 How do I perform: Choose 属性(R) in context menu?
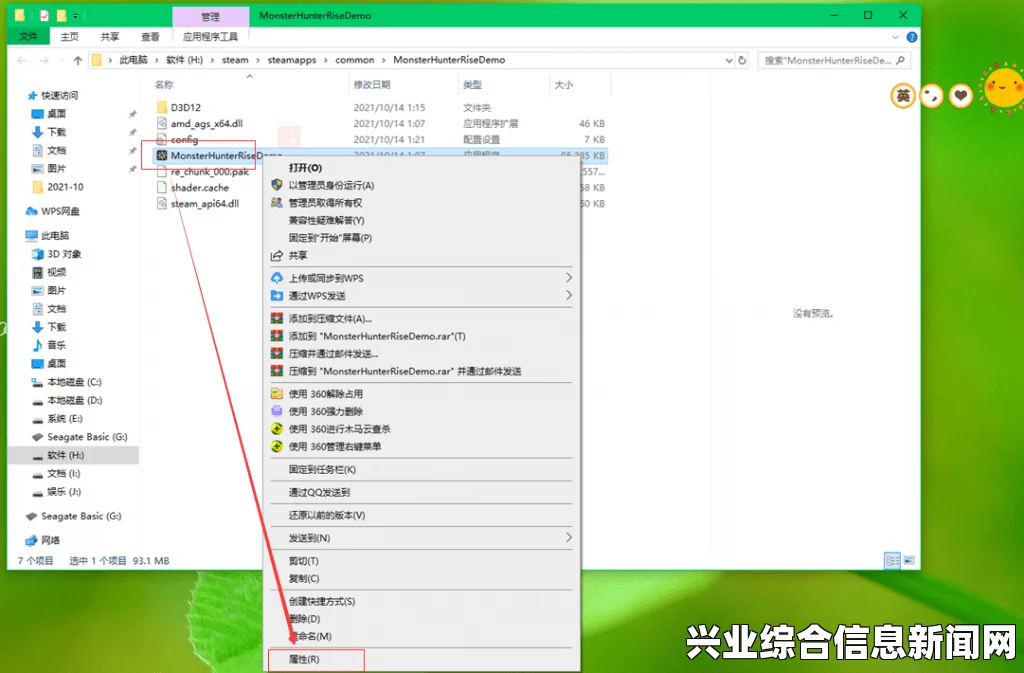click(304, 659)
